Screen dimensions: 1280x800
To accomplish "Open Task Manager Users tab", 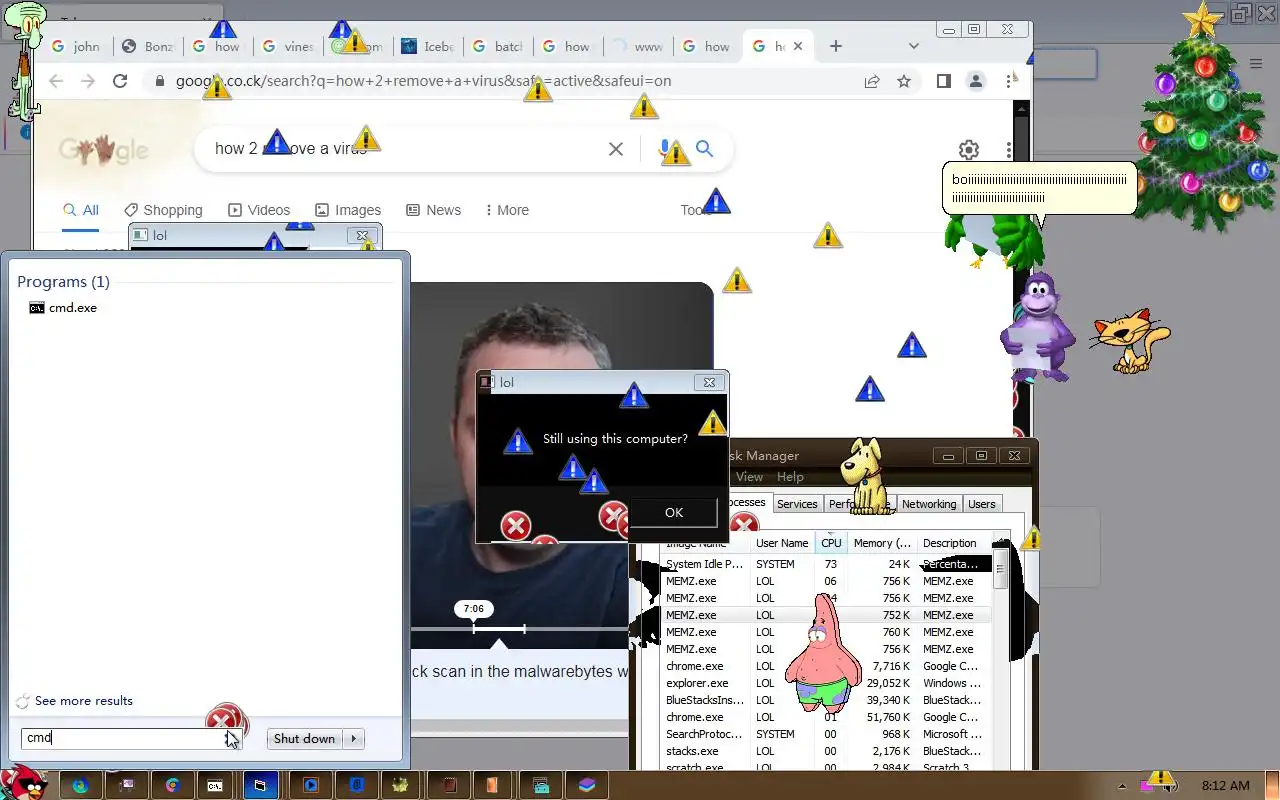I will click(982, 504).
